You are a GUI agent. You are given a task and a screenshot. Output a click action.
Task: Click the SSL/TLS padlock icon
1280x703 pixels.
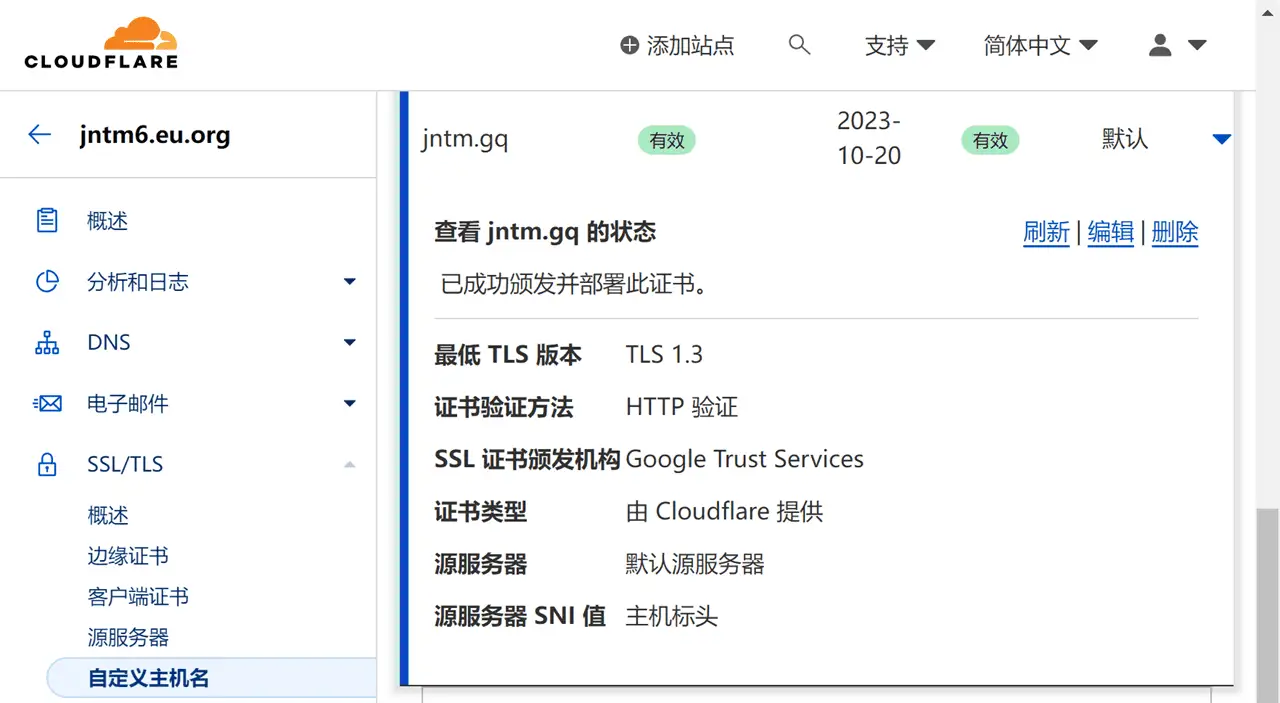47,465
